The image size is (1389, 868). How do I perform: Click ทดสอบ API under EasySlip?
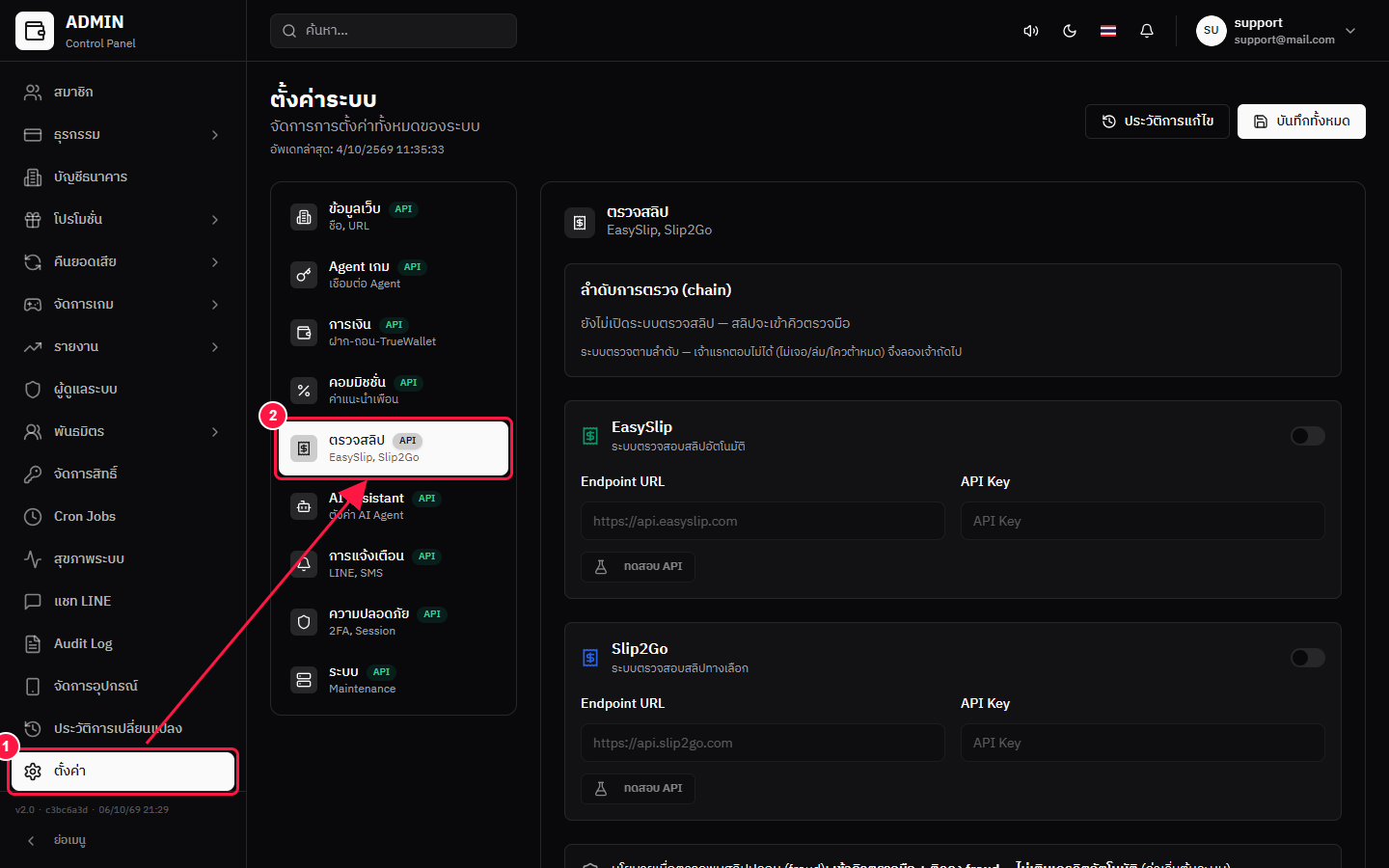(x=638, y=567)
